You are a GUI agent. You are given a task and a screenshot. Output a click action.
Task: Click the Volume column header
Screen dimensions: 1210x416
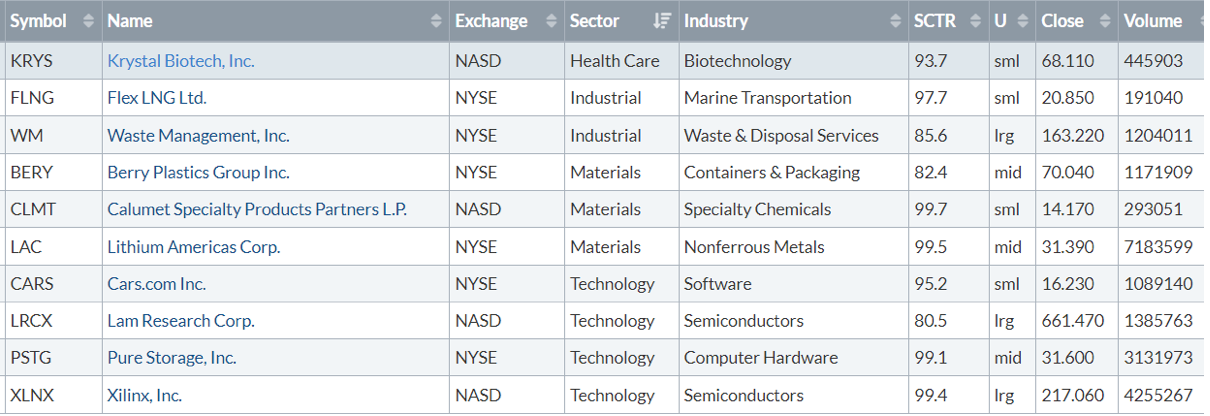pyautogui.click(x=1153, y=21)
